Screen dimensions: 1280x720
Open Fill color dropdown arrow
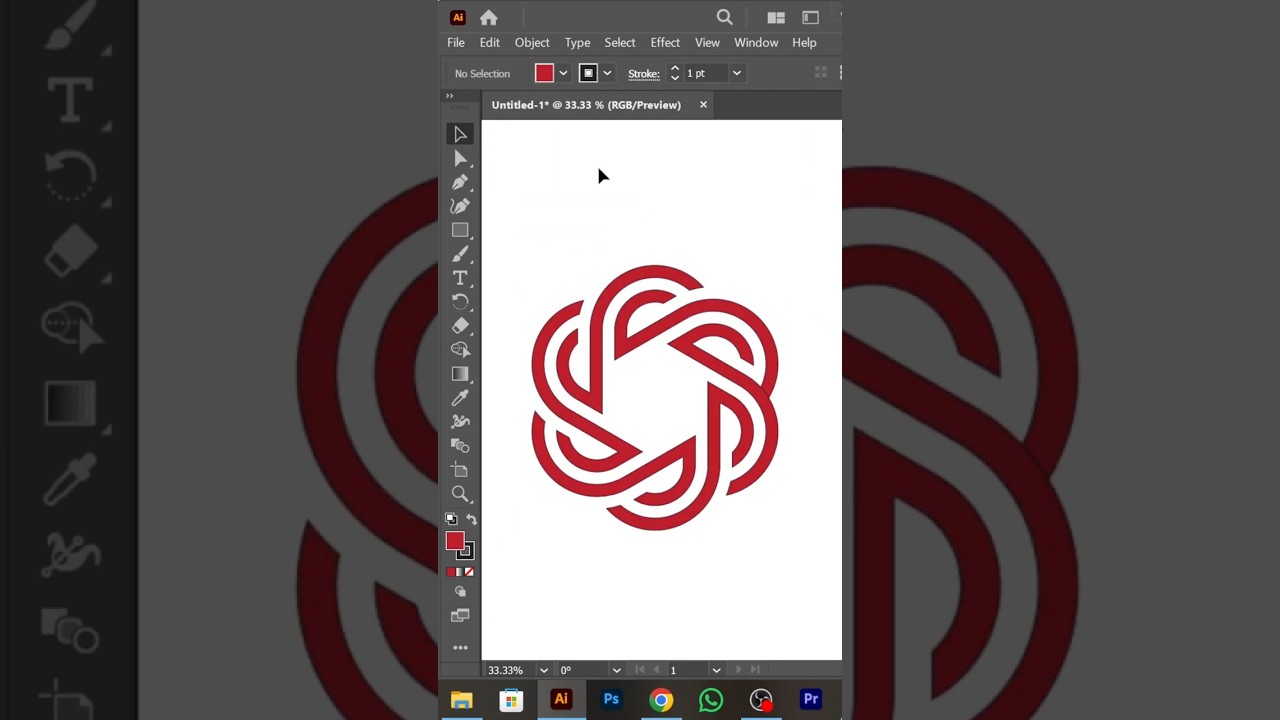click(x=563, y=73)
